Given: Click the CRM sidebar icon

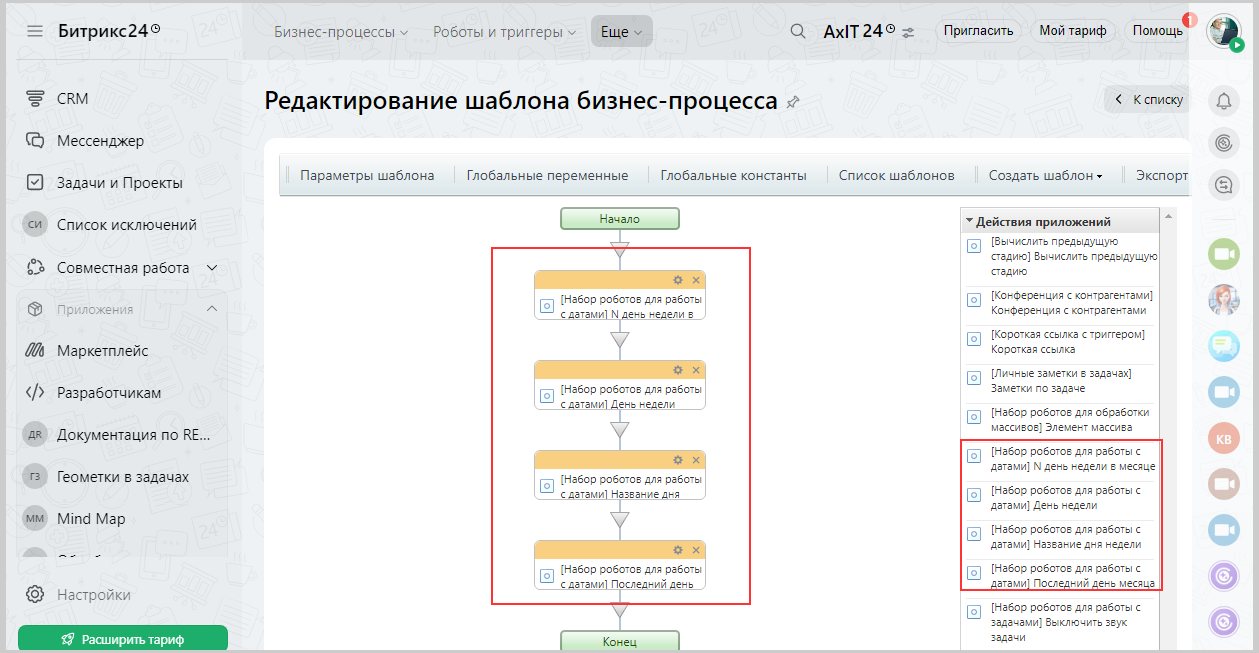Looking at the screenshot, I should tap(35, 99).
